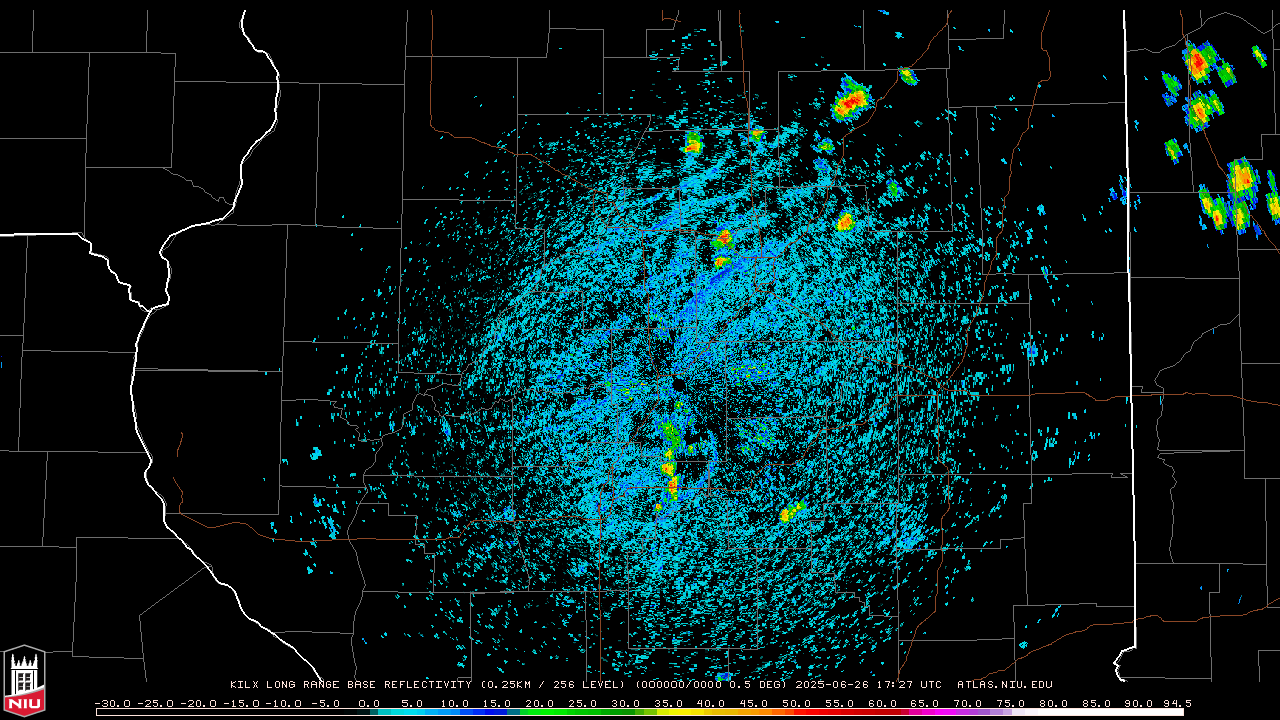
Task: Click the 94.5 label on the reflectivity scale
Action: pos(1176,704)
